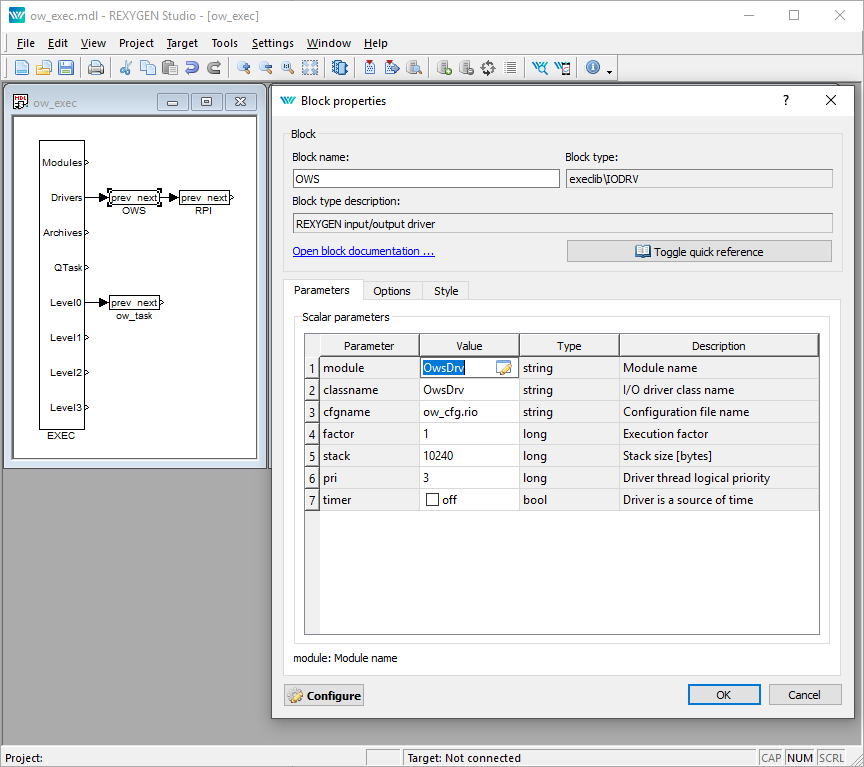Open the Target menu

(x=182, y=43)
